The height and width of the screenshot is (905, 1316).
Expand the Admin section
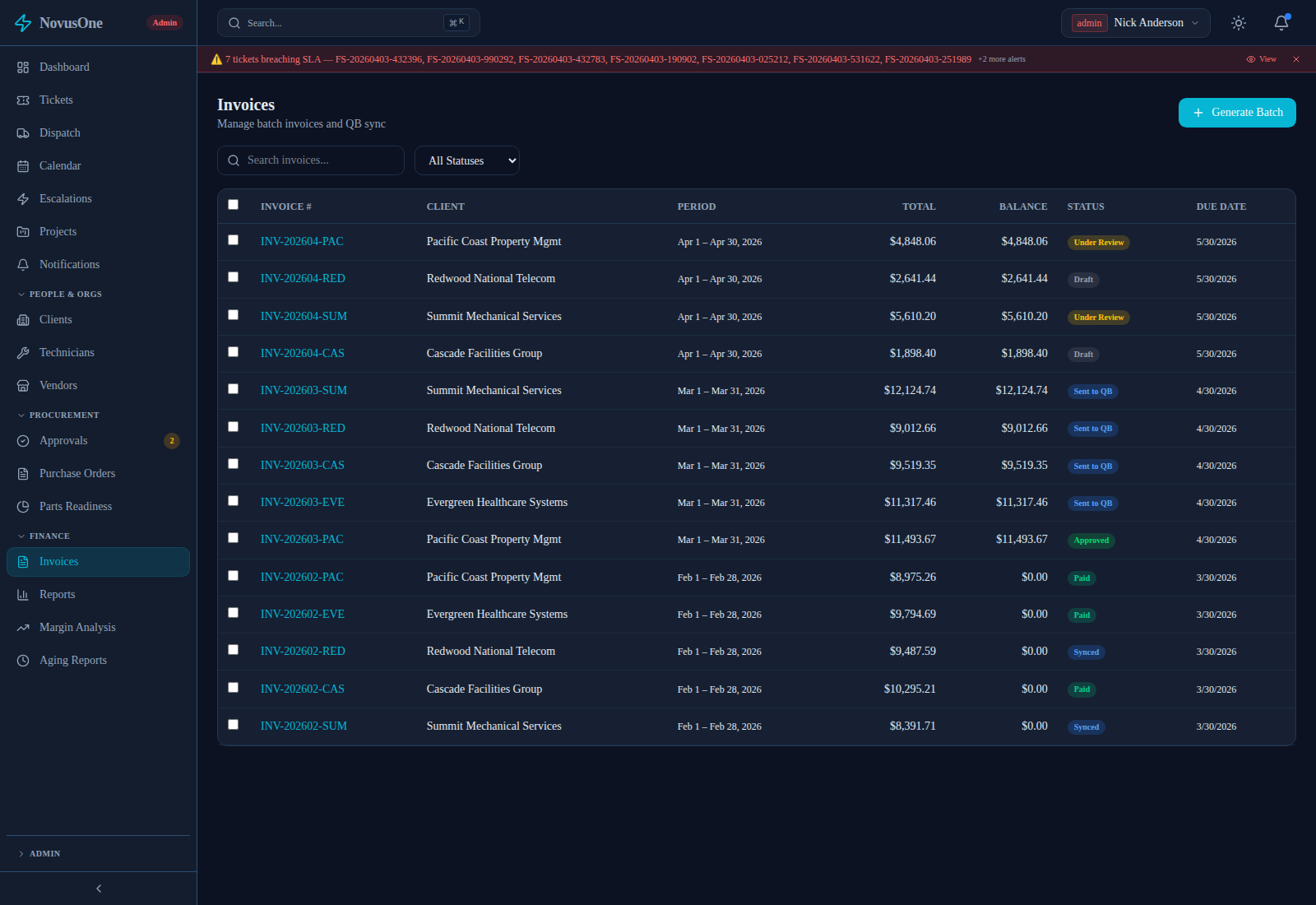(39, 854)
